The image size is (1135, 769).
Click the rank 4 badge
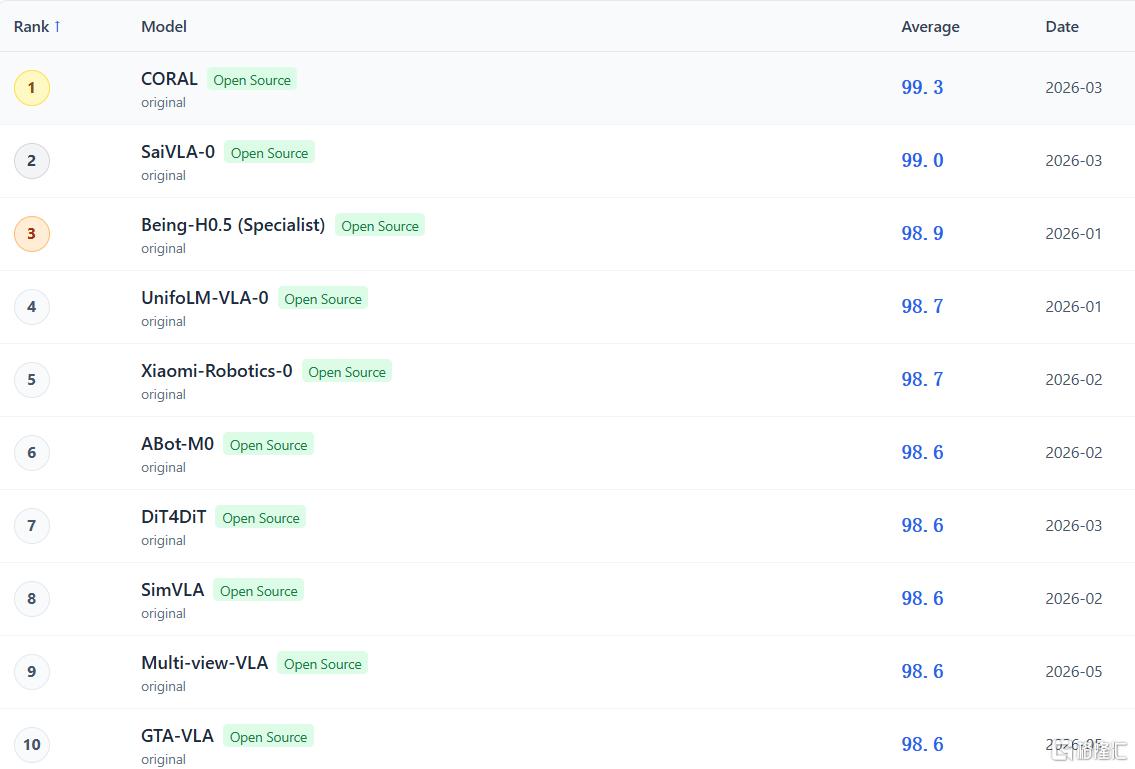click(x=32, y=306)
